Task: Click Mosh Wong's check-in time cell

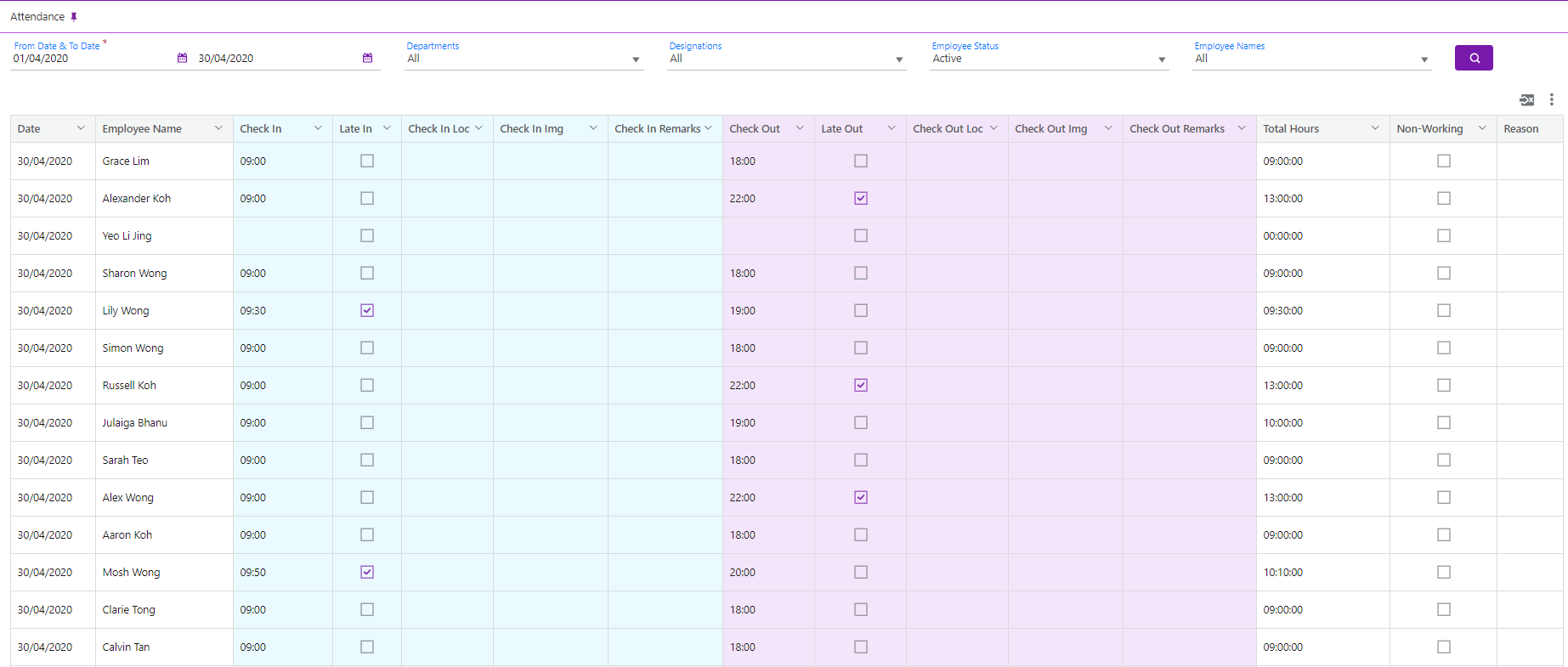Action: [x=253, y=573]
